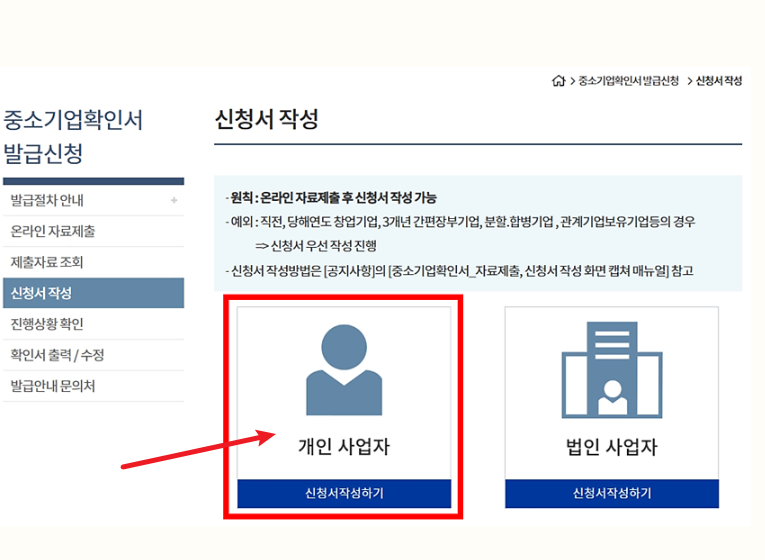765x560 pixels.
Task: Open the 온라인 자료제출 menu item
Action: [x=93, y=231]
